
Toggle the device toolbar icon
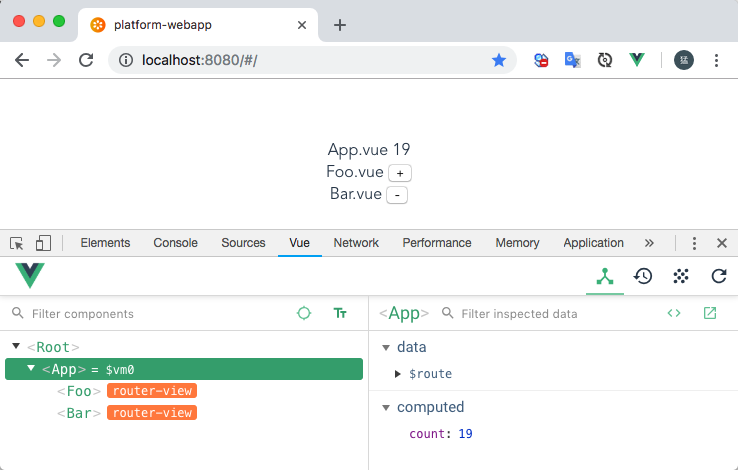click(43, 243)
